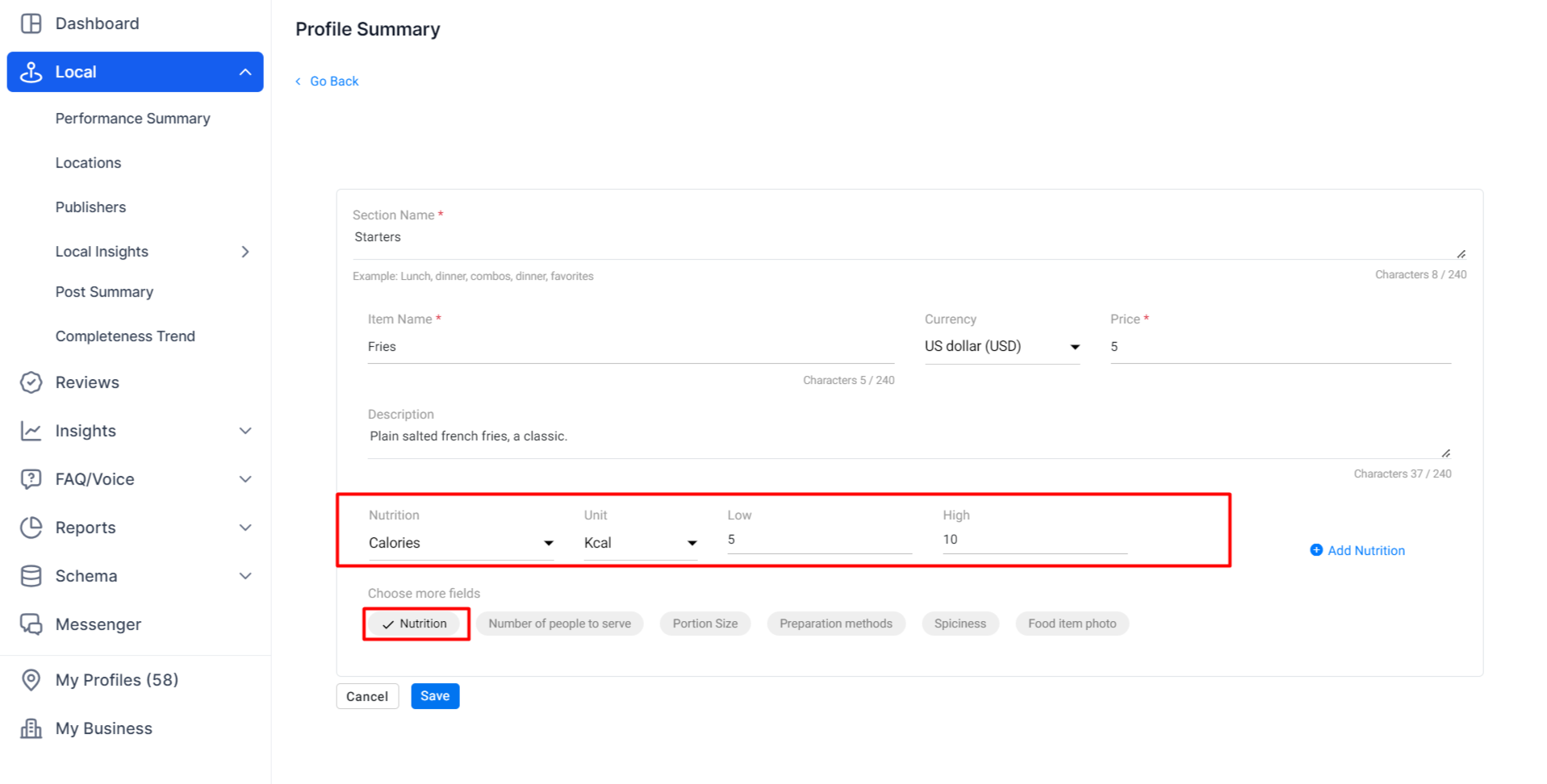The image size is (1547, 784).
Task: Open Post Summary in the sidebar
Action: 104,292
